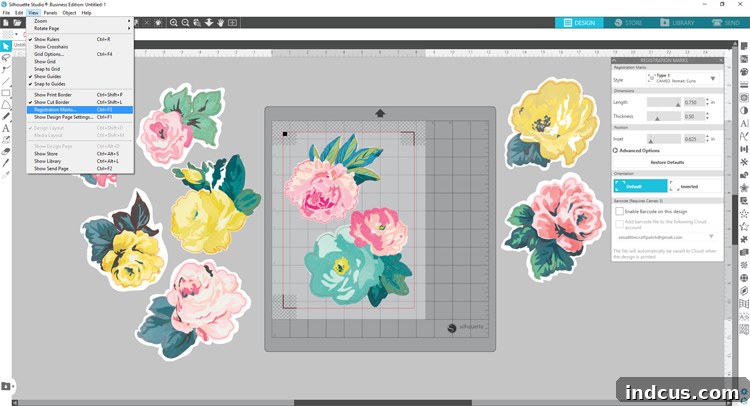Open the Align panel icon
Viewport: 750px width, 406px height.
[x=744, y=149]
